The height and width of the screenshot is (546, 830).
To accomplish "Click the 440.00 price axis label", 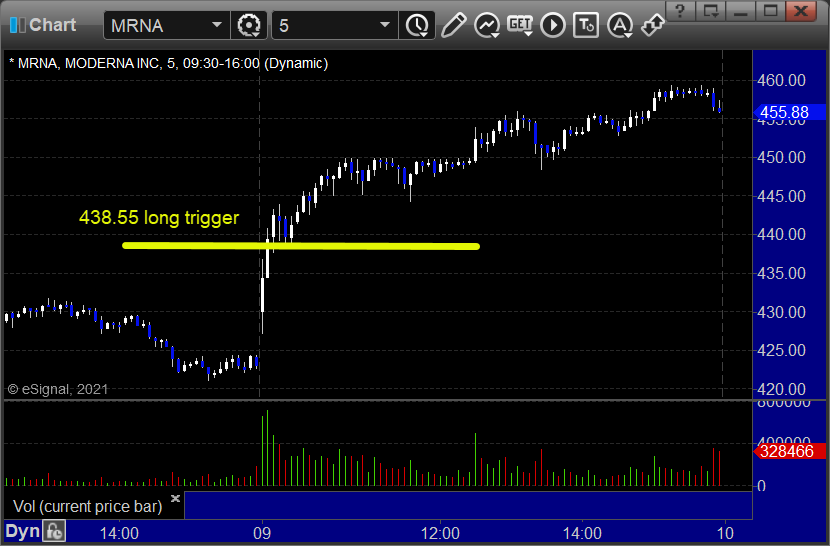I will coord(781,235).
